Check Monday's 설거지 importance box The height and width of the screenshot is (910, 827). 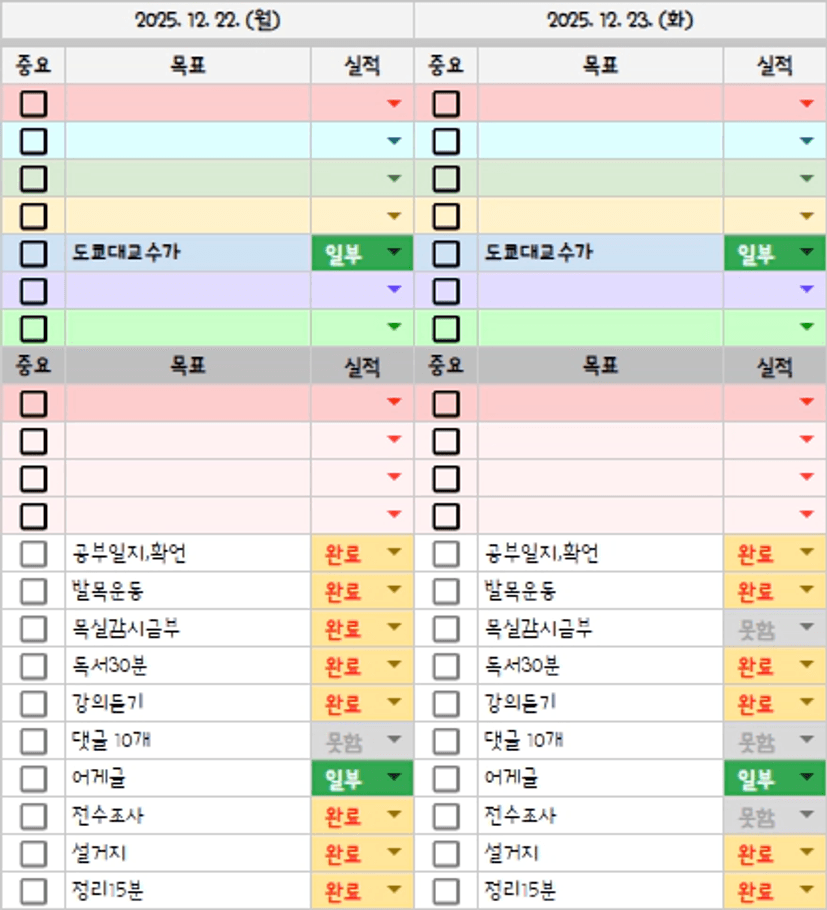click(33, 854)
